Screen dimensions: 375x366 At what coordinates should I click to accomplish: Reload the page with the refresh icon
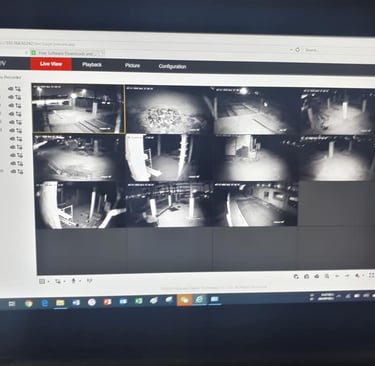point(298,49)
